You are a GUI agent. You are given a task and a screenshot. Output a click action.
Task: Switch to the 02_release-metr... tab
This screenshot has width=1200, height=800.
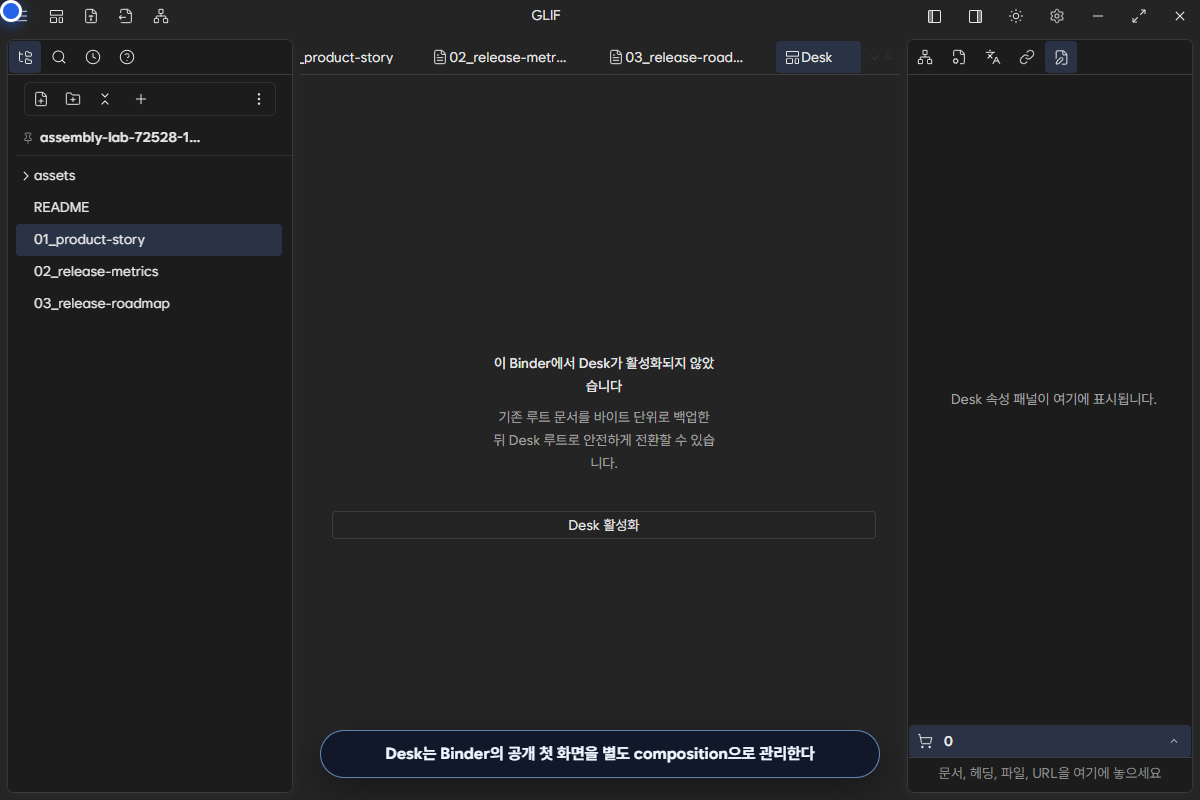(x=501, y=57)
